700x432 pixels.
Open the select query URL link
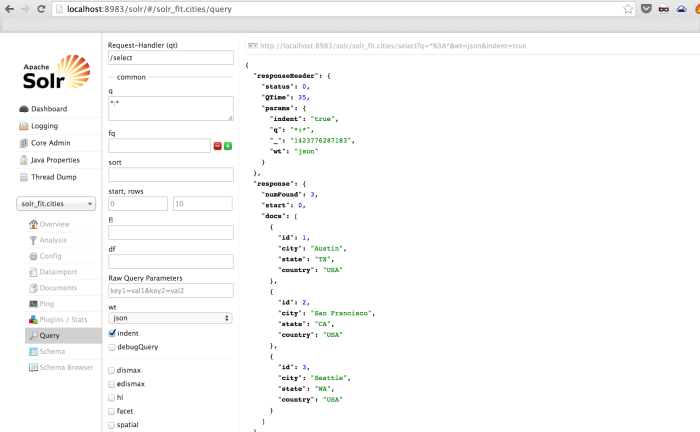[393, 46]
